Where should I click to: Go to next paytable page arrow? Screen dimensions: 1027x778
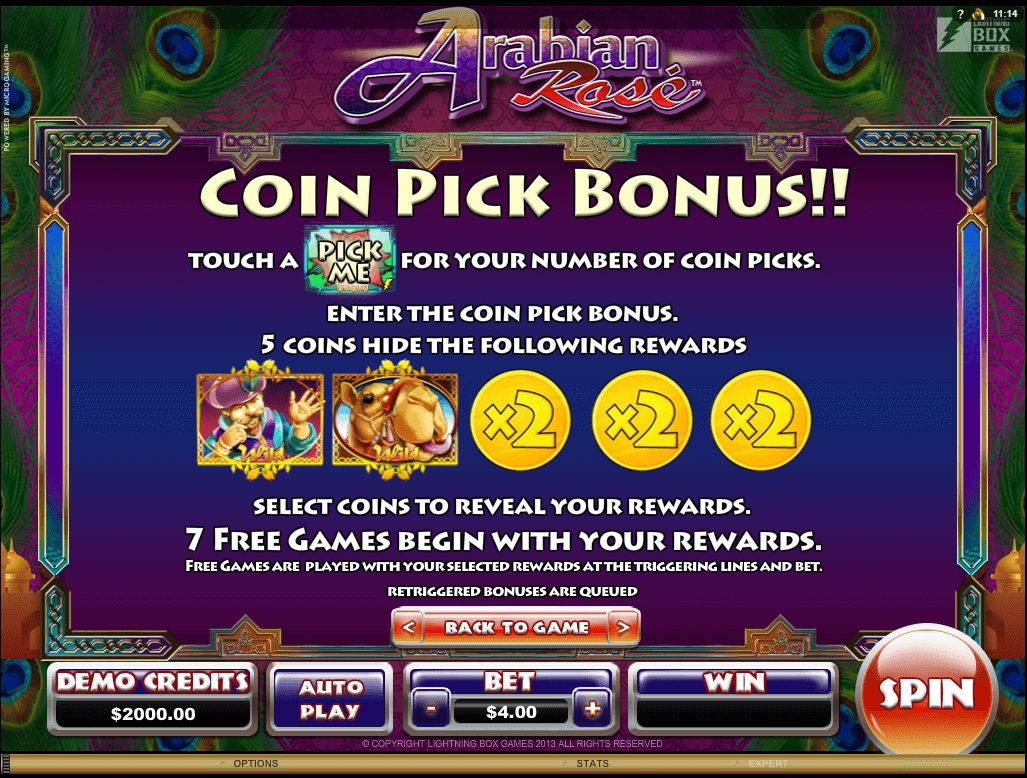point(623,627)
